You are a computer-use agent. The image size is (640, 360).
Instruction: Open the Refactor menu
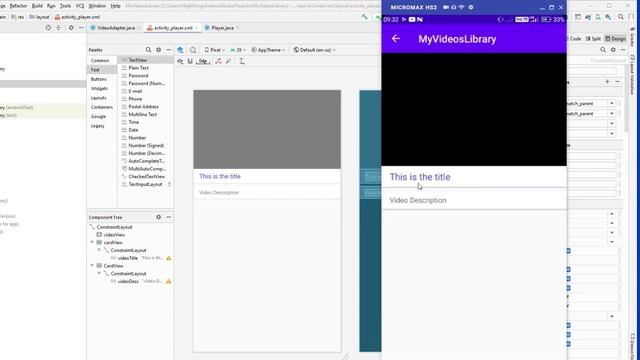point(18,6)
